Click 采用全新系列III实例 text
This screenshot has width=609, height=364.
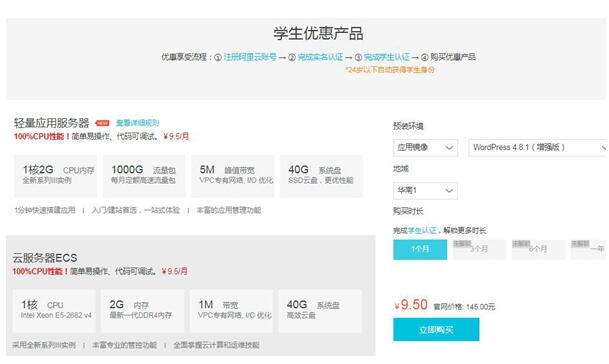(x=44, y=345)
